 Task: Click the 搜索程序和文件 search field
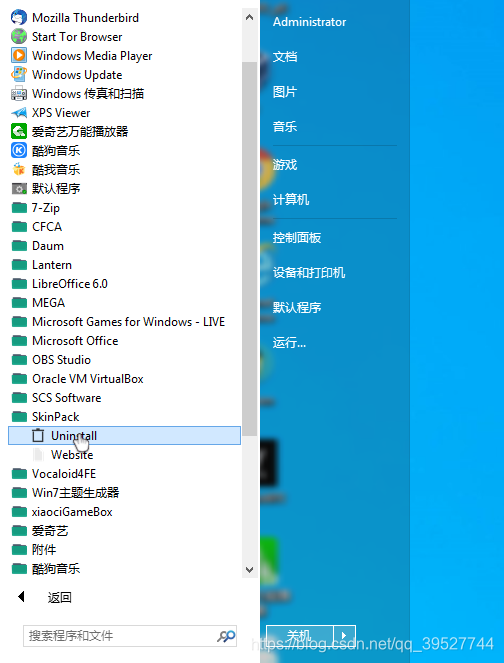130,636
